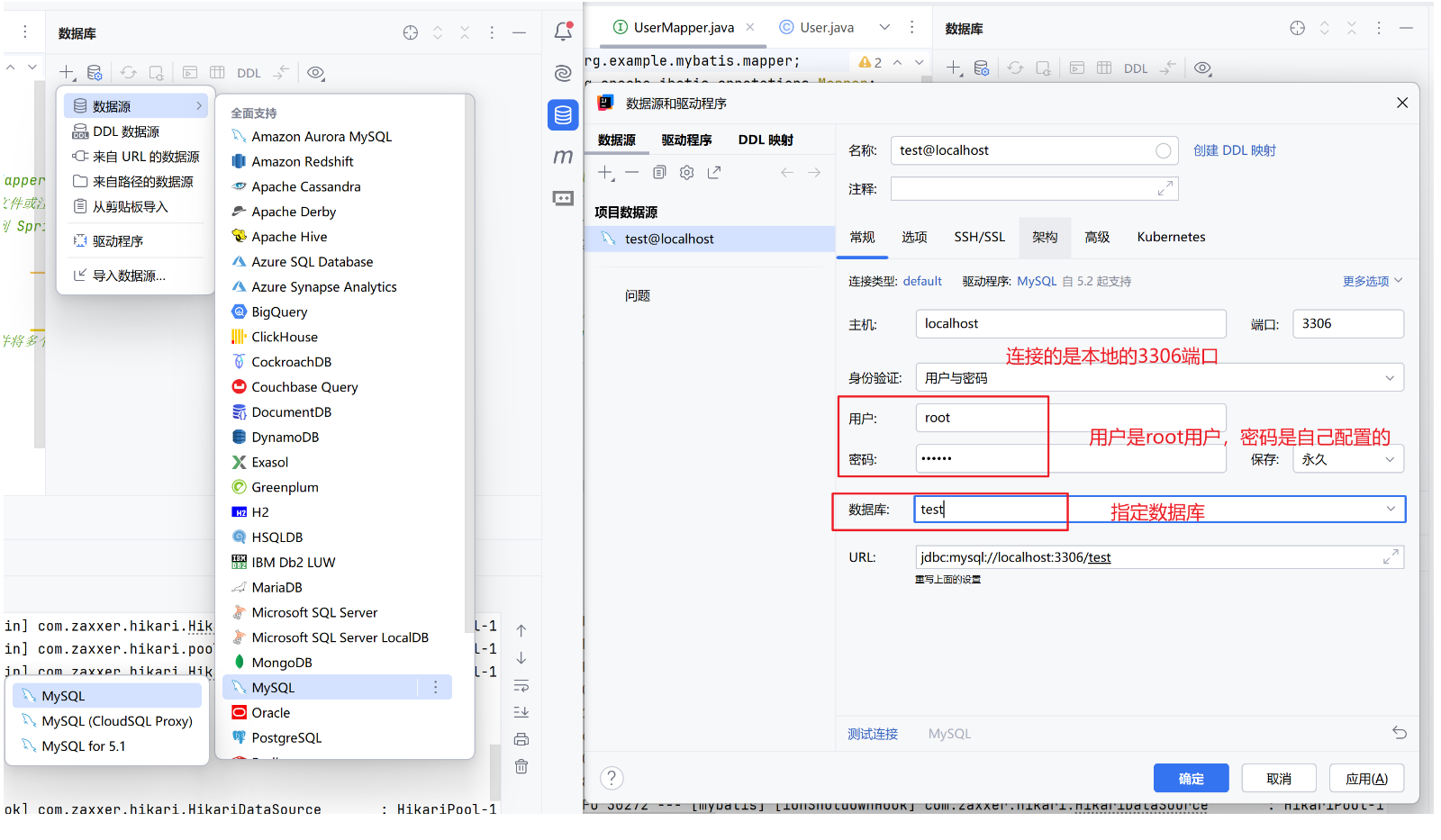Expand 数据源 submenu arrow
Viewport: 1441px width, 840px height.
point(199,105)
